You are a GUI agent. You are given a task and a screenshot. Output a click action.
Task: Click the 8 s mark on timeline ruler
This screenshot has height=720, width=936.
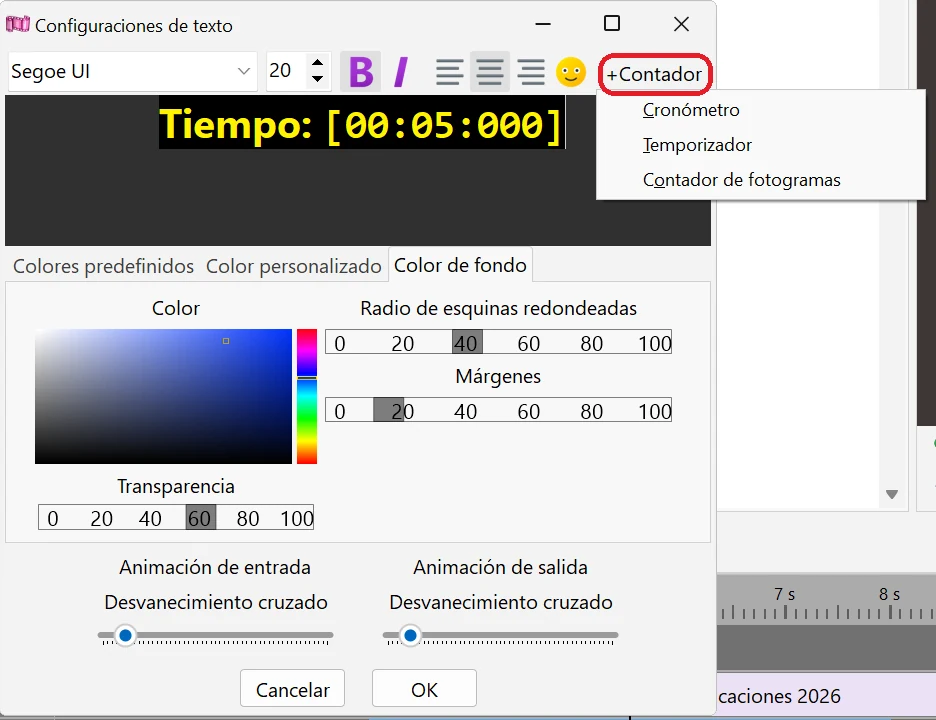point(889,595)
